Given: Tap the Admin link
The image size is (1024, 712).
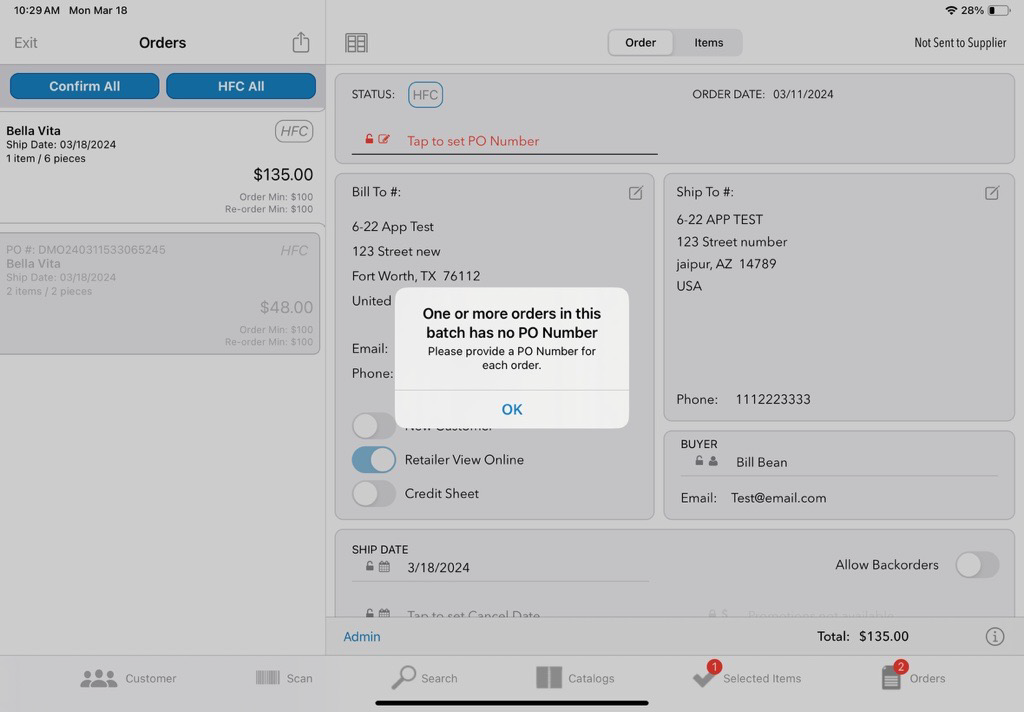Looking at the screenshot, I should pyautogui.click(x=362, y=636).
